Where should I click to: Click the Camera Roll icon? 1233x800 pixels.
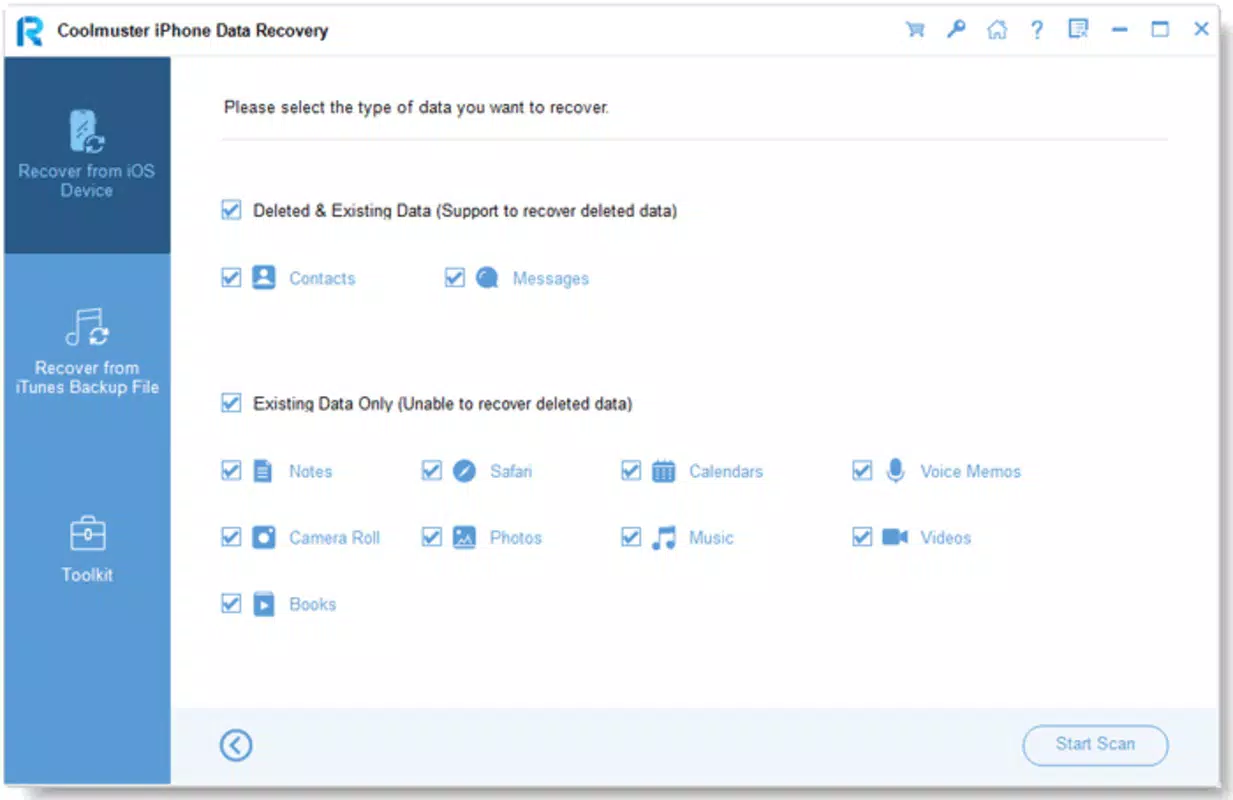[x=263, y=537]
